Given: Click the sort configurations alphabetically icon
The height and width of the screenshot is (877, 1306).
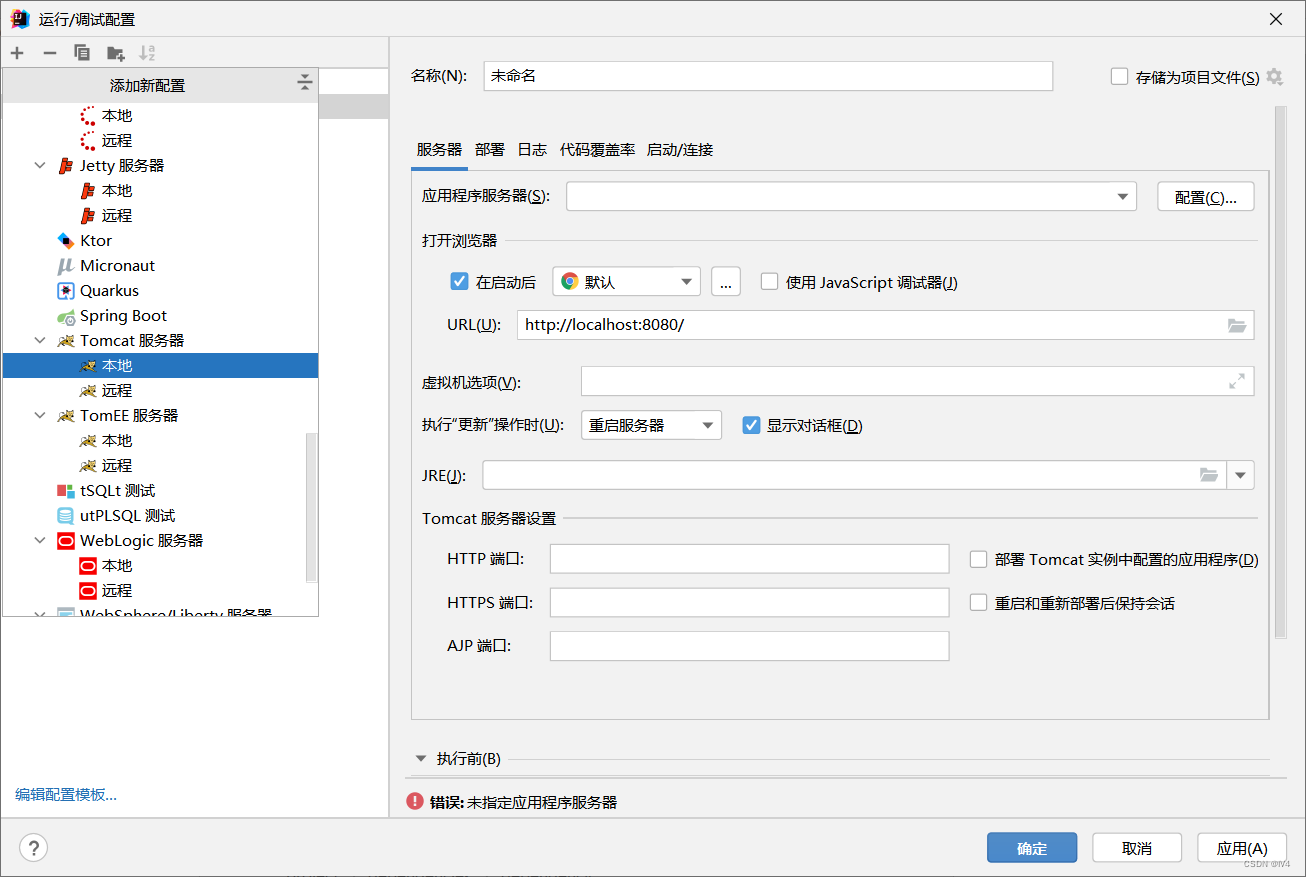Looking at the screenshot, I should point(147,52).
